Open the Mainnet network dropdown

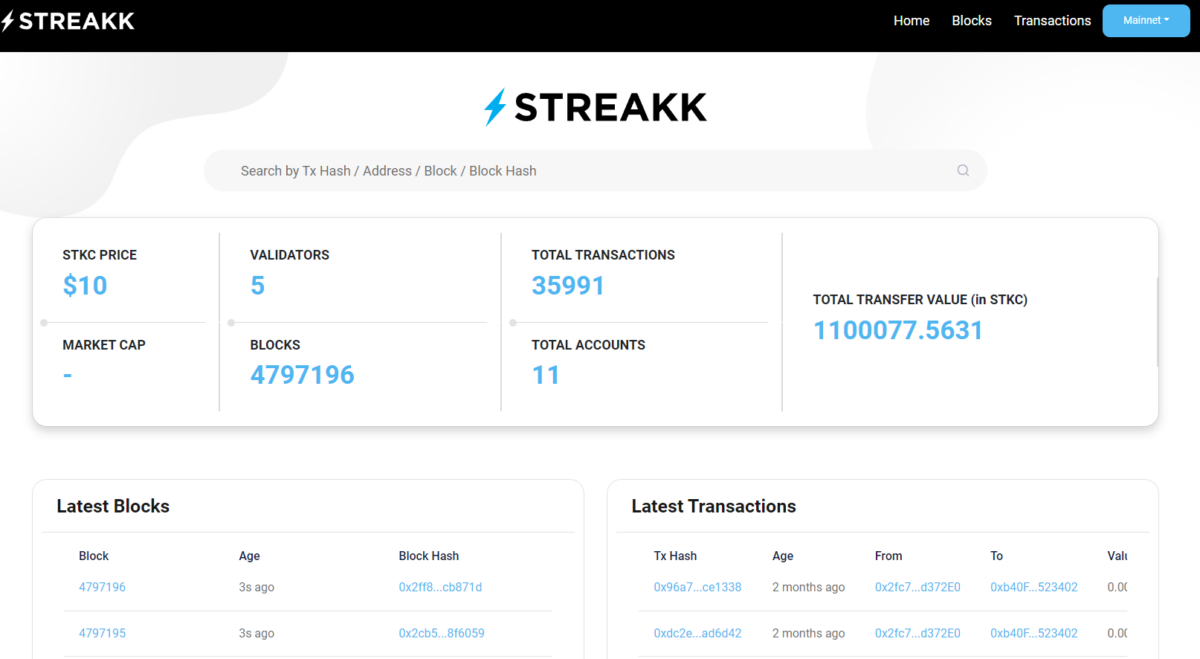(x=1145, y=20)
